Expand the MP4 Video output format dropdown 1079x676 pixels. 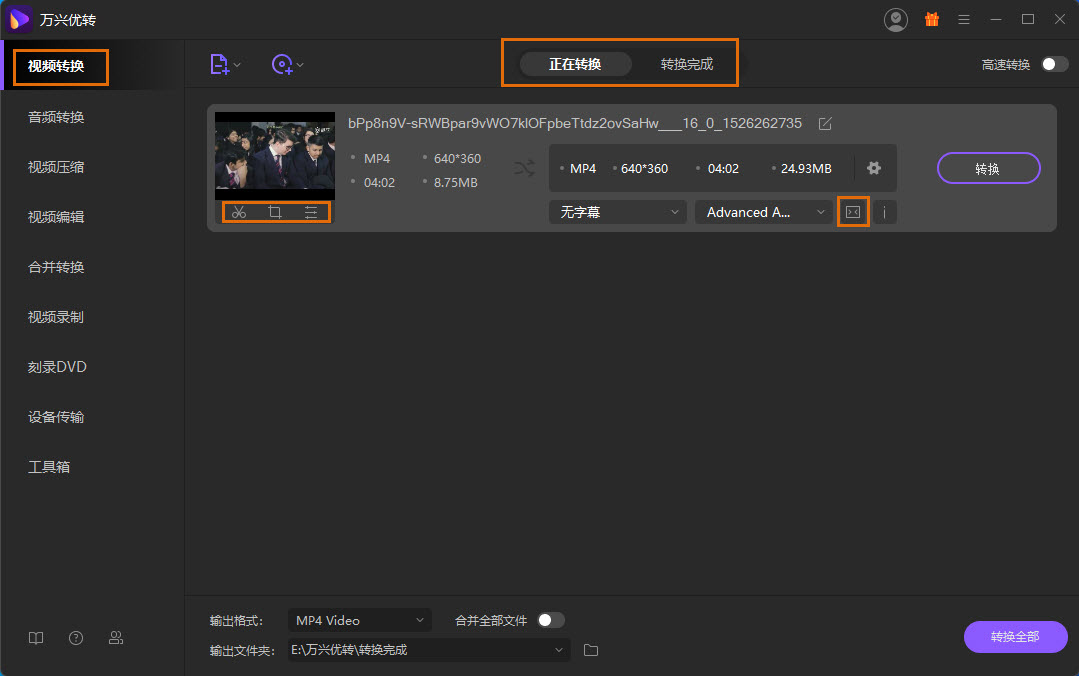[x=359, y=620]
